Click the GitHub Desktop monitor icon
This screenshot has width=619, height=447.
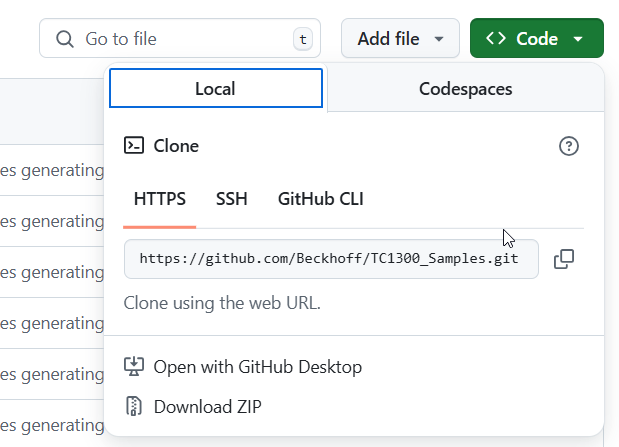click(x=134, y=367)
